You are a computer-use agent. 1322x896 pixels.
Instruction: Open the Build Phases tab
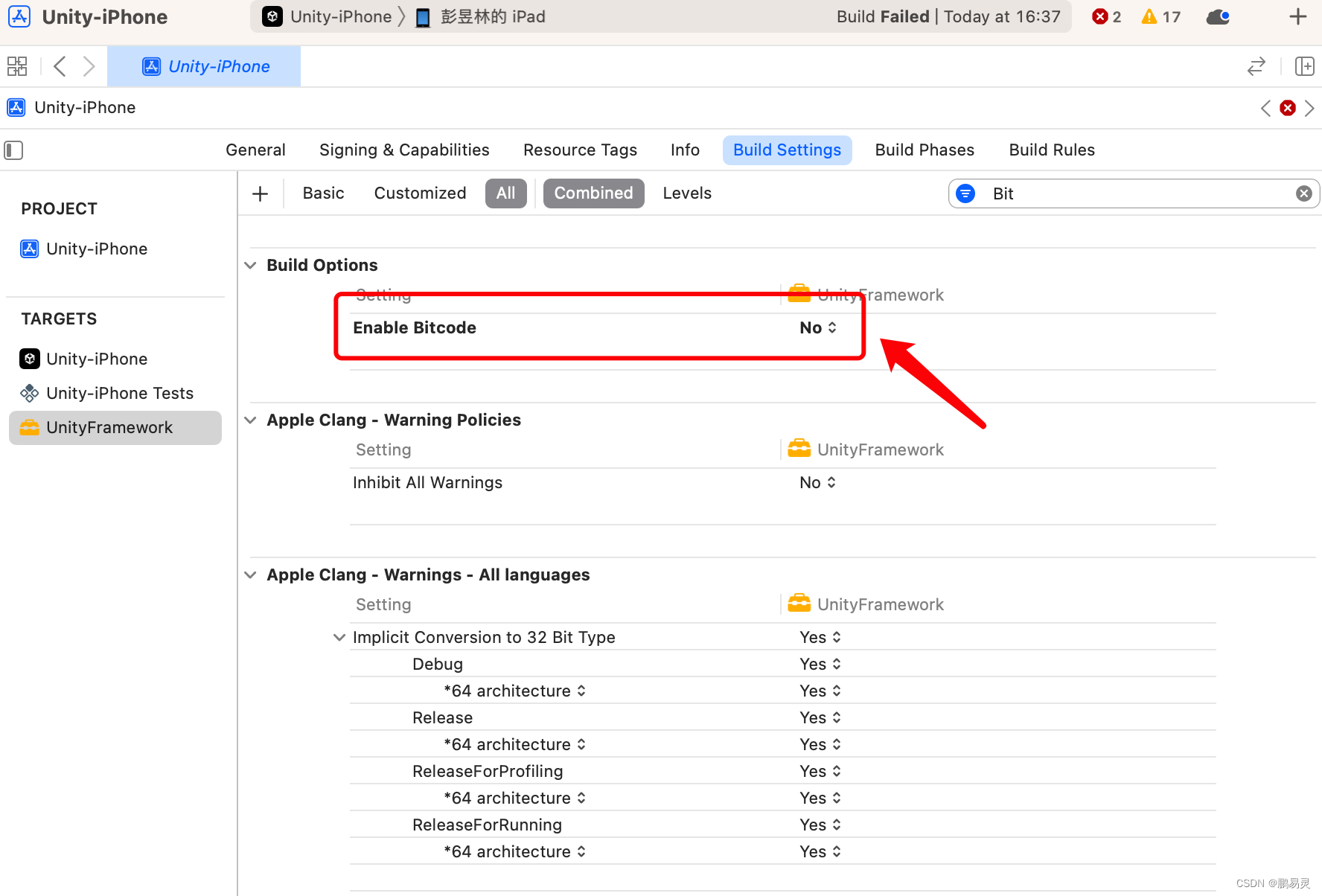[925, 150]
